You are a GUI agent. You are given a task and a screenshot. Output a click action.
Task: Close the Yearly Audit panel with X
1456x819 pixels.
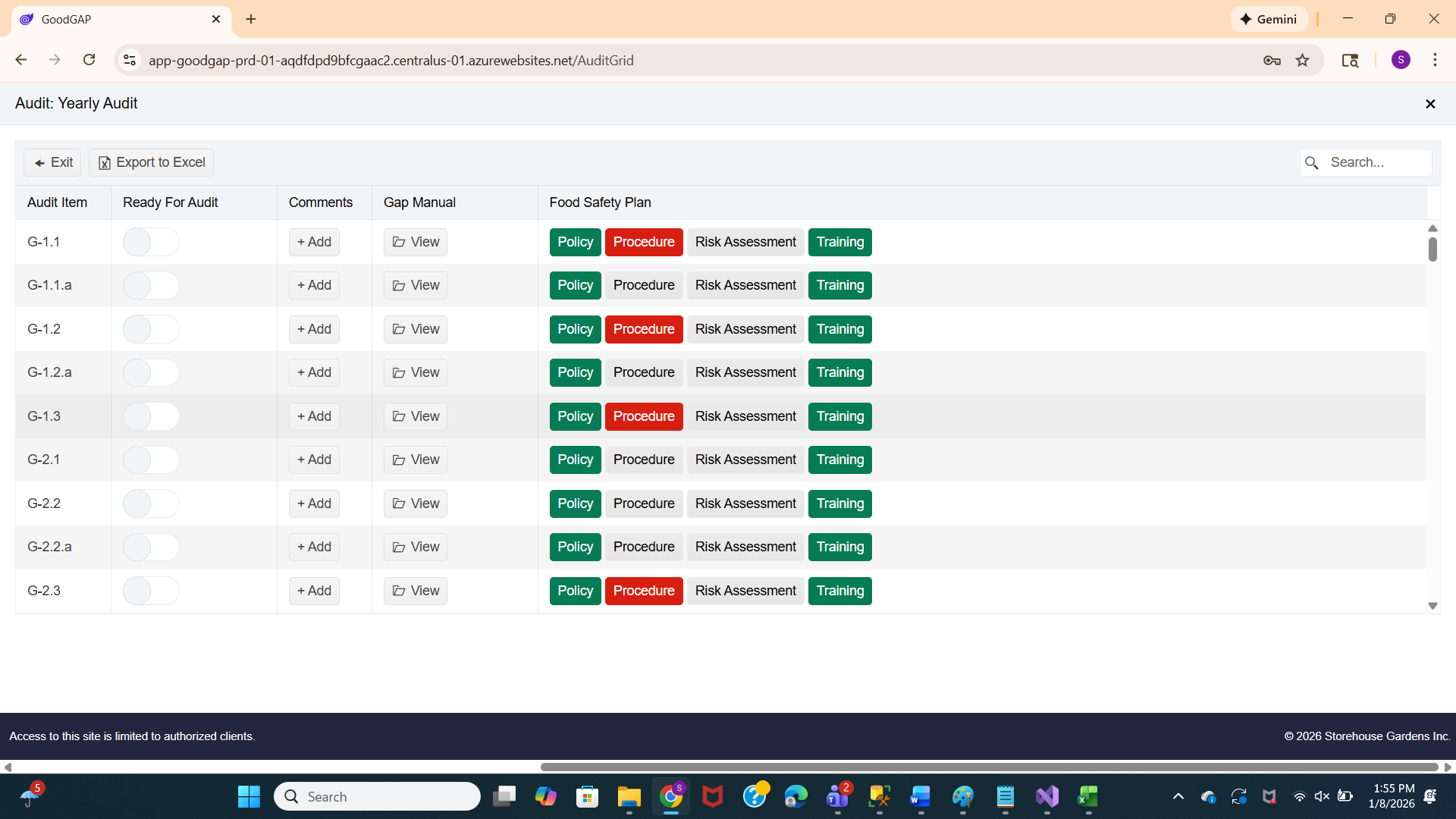(x=1430, y=104)
